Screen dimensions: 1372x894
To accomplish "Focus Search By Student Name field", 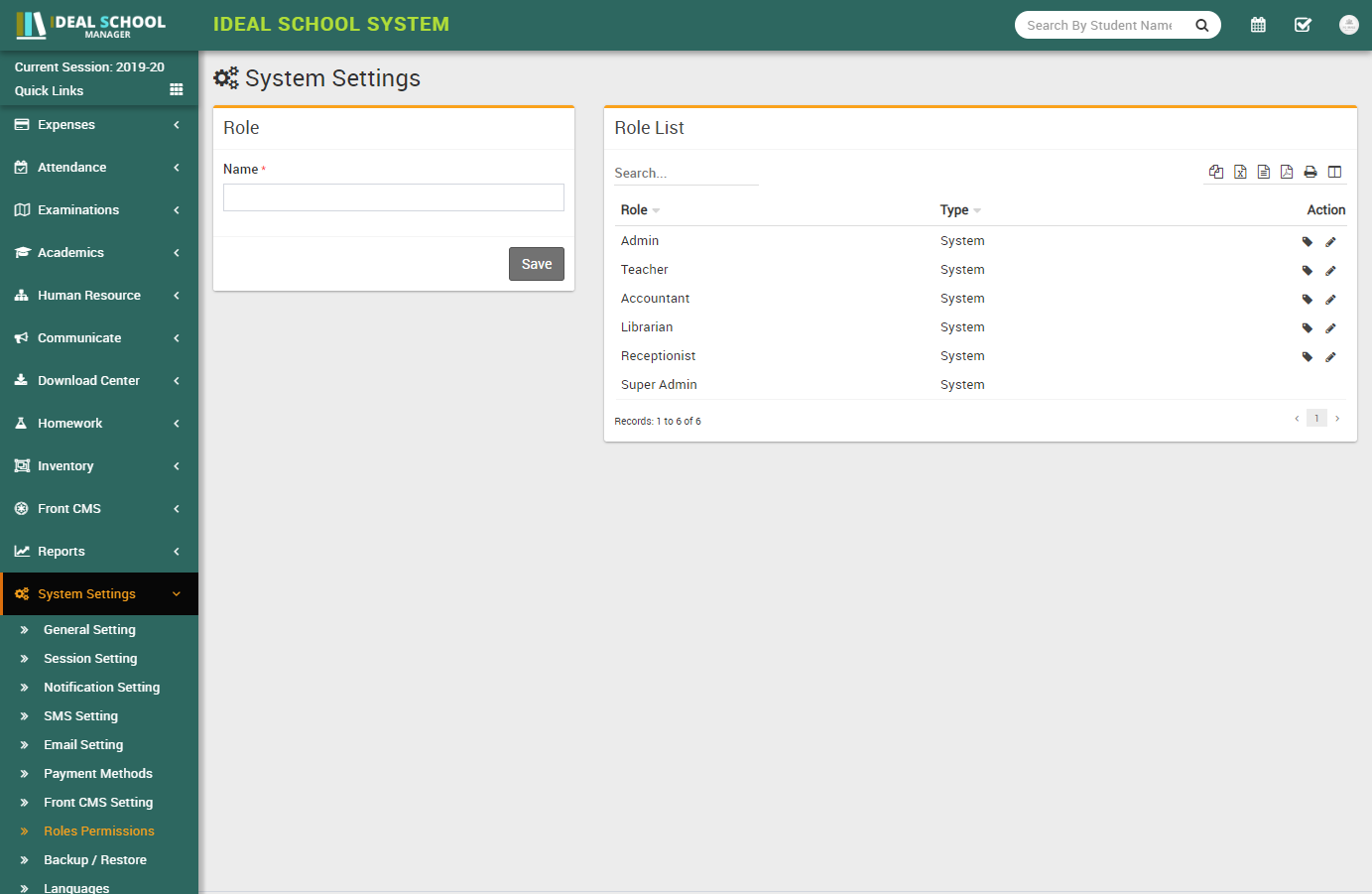I will click(1101, 25).
